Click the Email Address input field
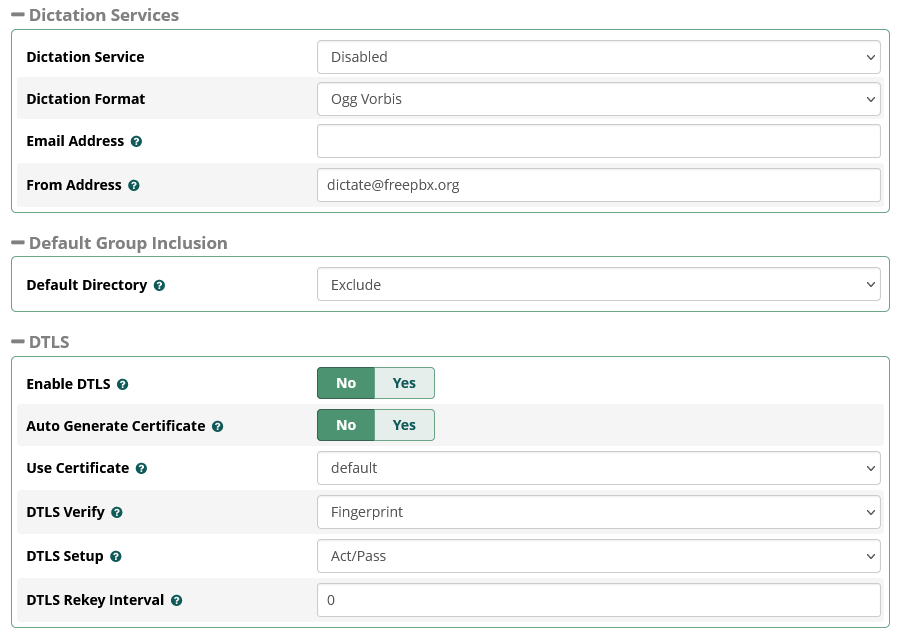The image size is (898, 636). coord(598,141)
